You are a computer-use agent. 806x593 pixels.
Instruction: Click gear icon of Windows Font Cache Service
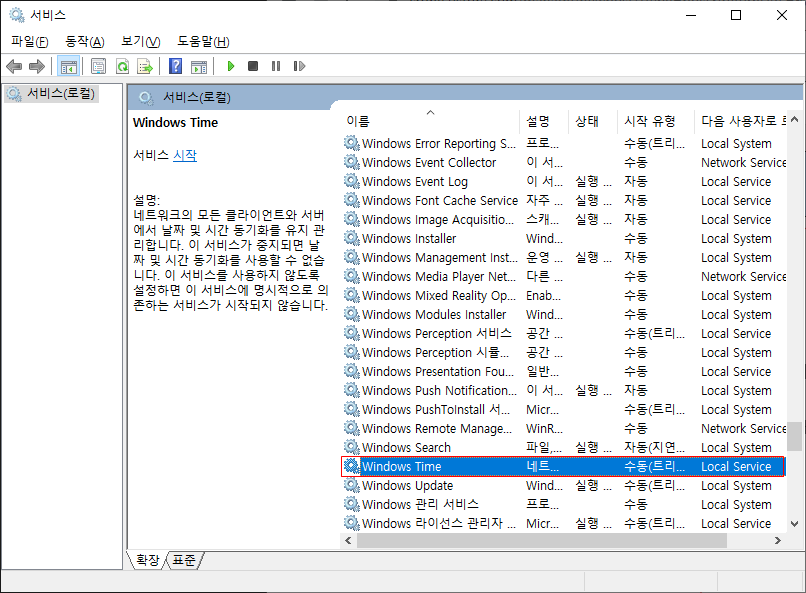click(352, 200)
